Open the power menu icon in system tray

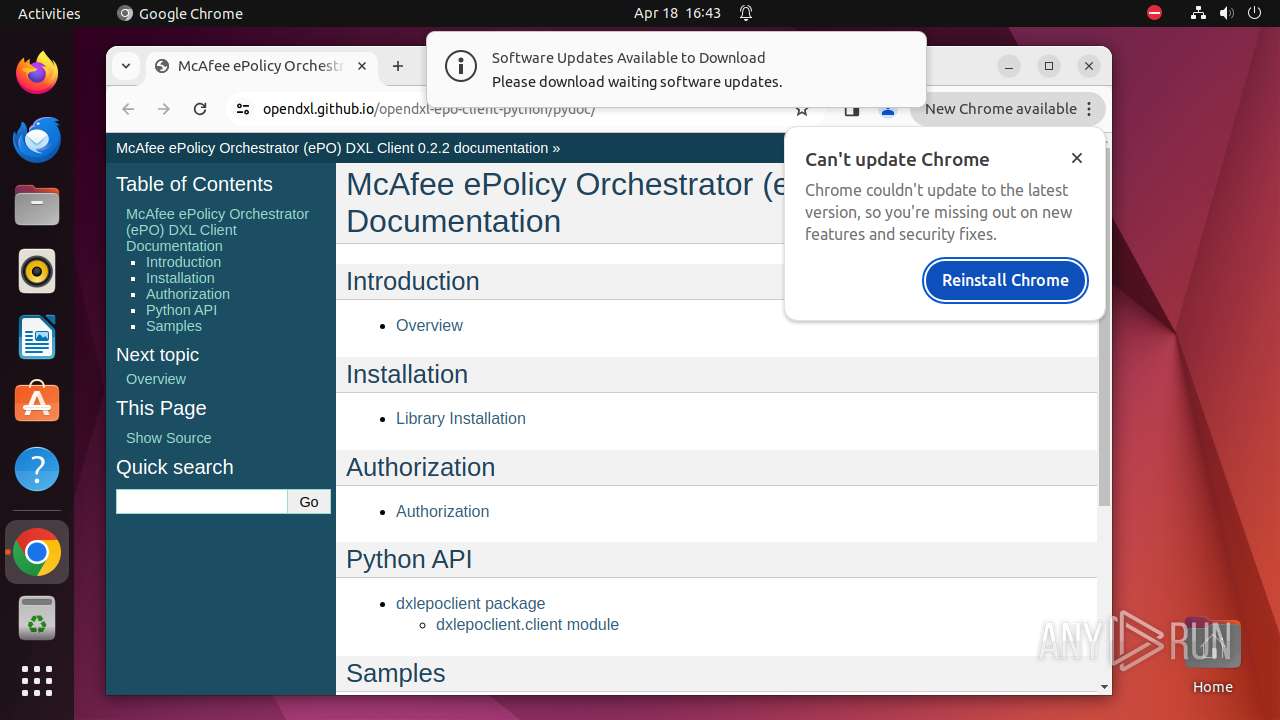1253,13
